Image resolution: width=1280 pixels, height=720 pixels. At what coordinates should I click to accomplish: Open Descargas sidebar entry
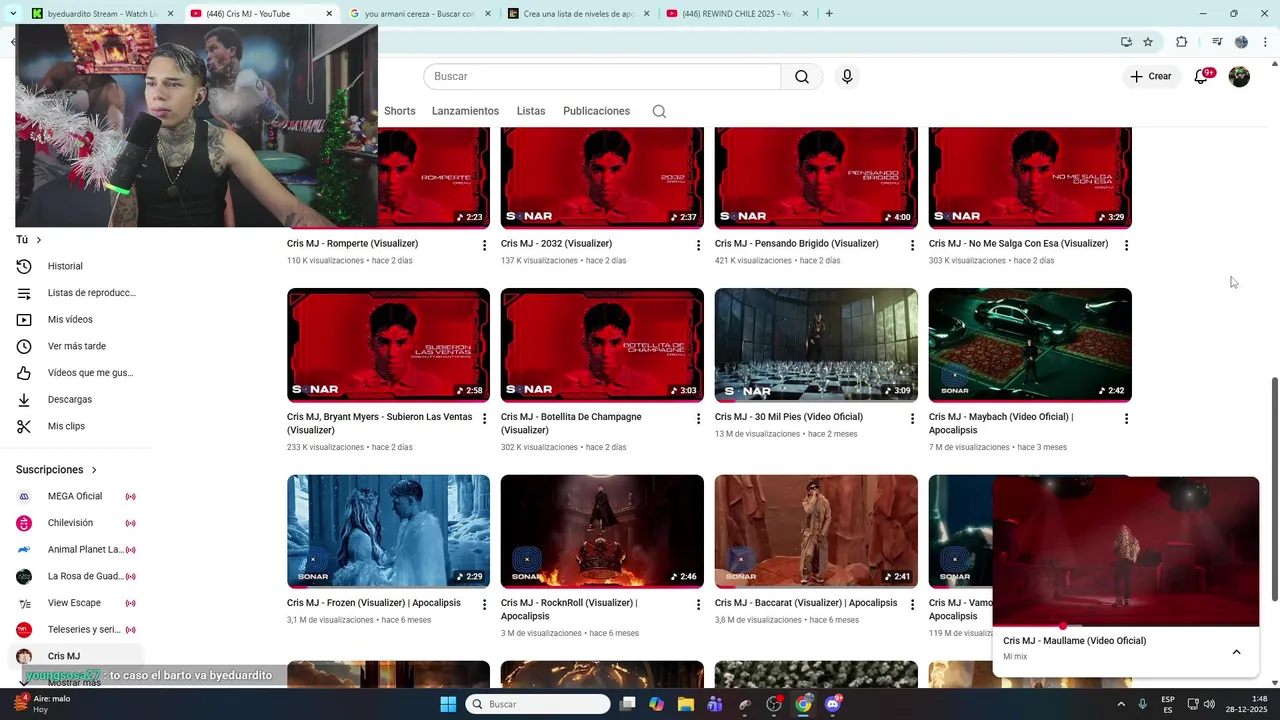tap(78, 399)
